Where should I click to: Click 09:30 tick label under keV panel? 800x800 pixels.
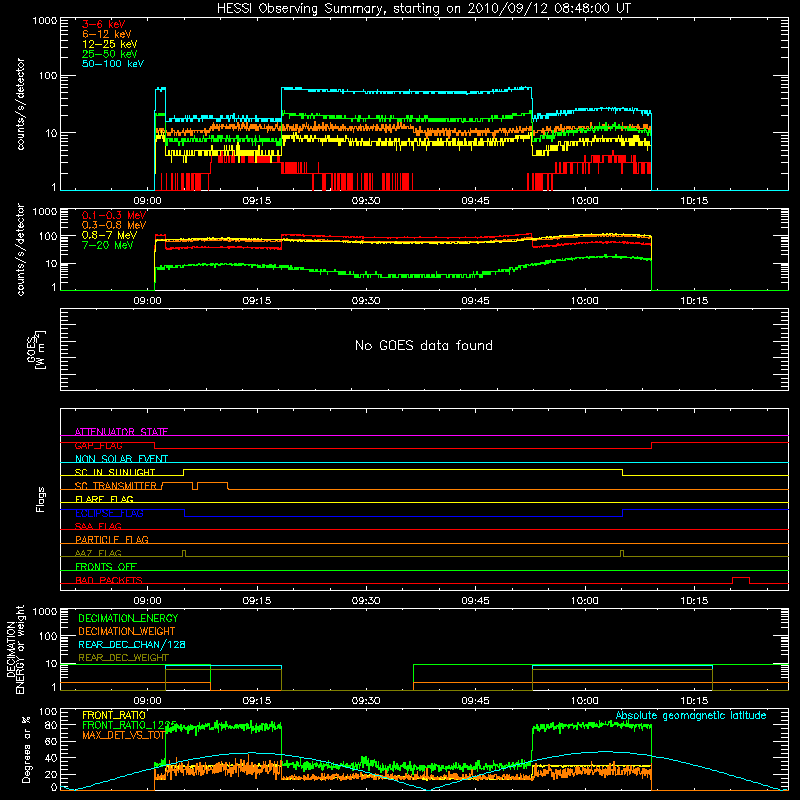(x=366, y=201)
